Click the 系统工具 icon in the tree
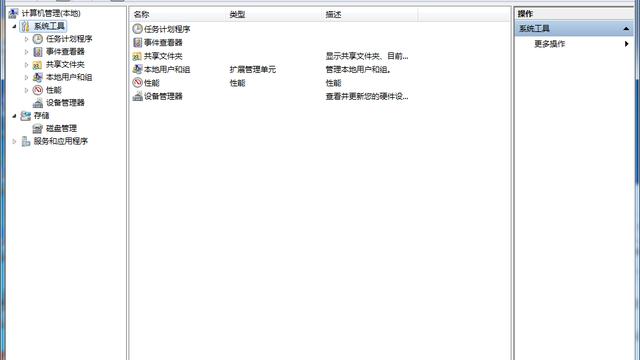The width and height of the screenshot is (640, 360). point(25,26)
